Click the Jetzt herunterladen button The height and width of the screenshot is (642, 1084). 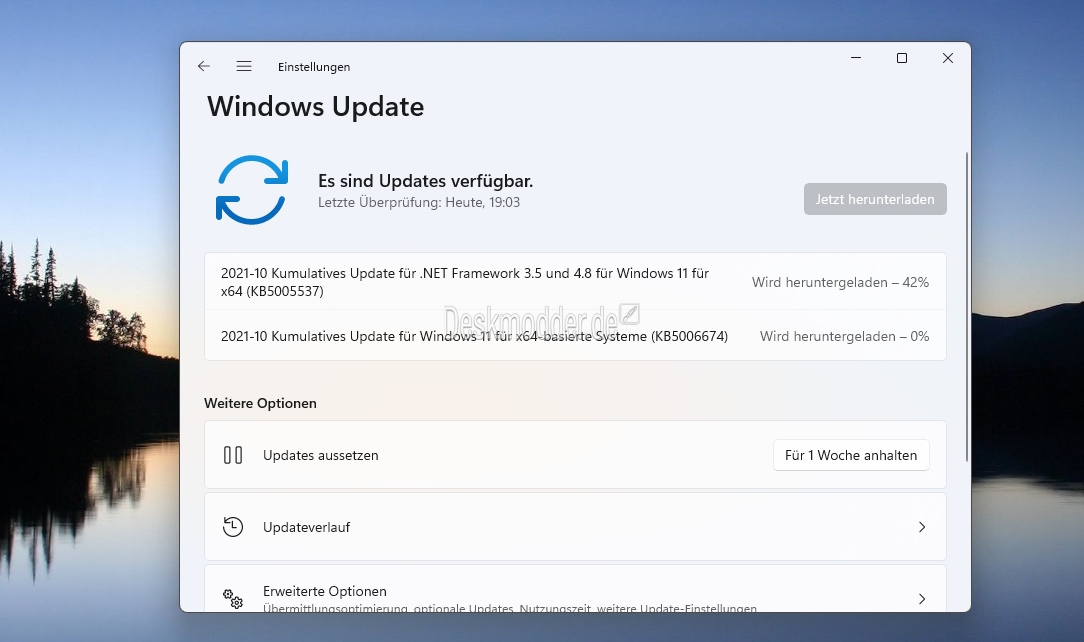click(x=875, y=199)
